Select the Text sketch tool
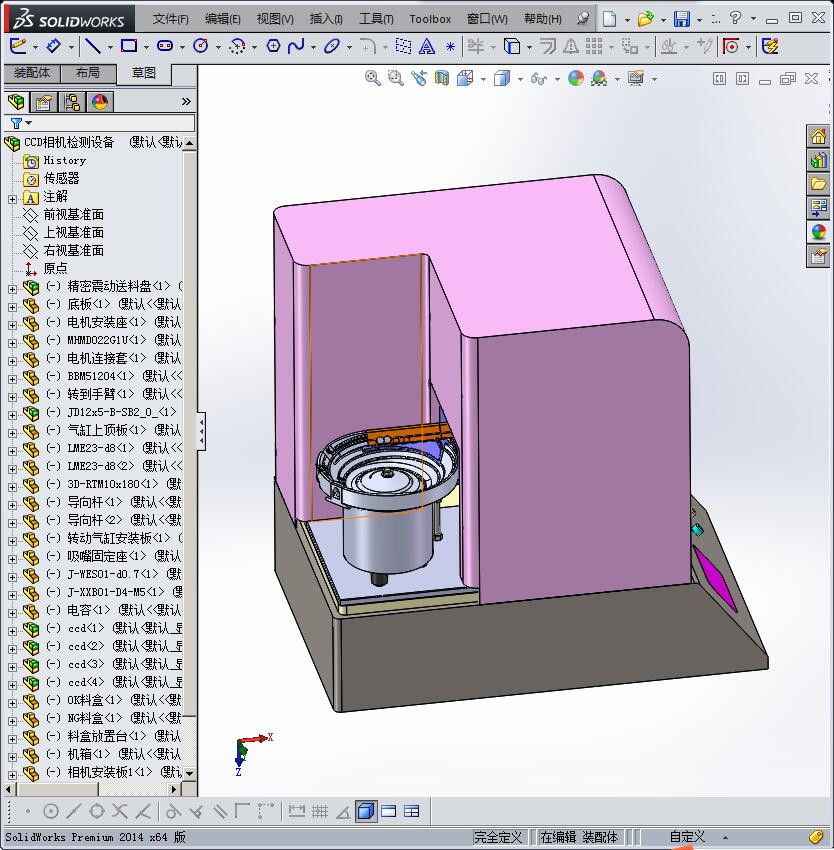Image resolution: width=834 pixels, height=850 pixels. 427,46
